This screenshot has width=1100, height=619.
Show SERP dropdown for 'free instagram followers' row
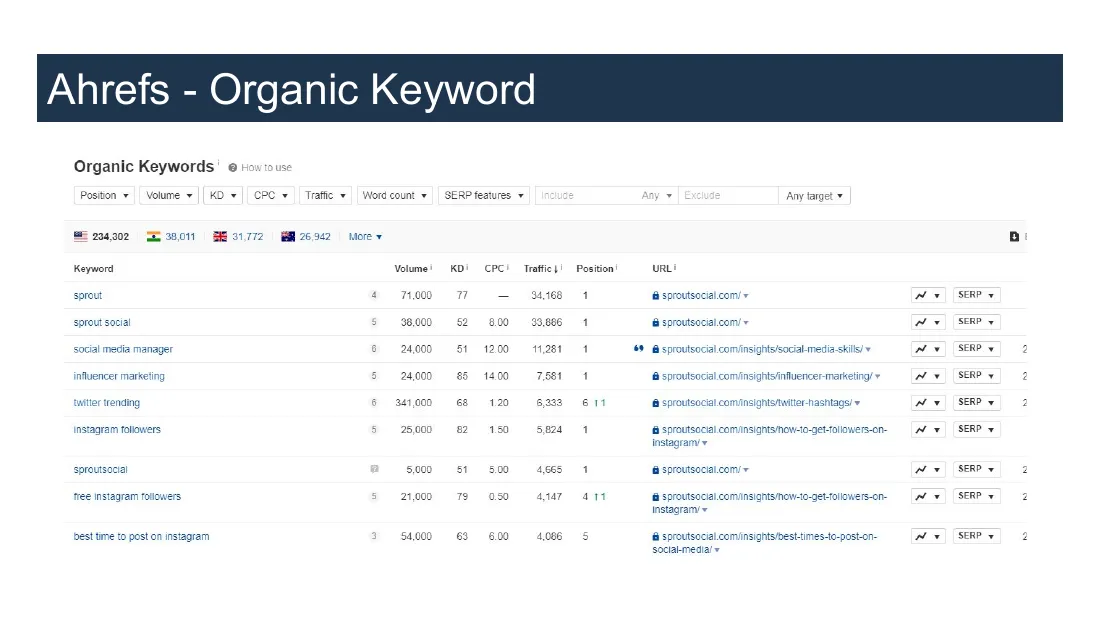coord(977,496)
